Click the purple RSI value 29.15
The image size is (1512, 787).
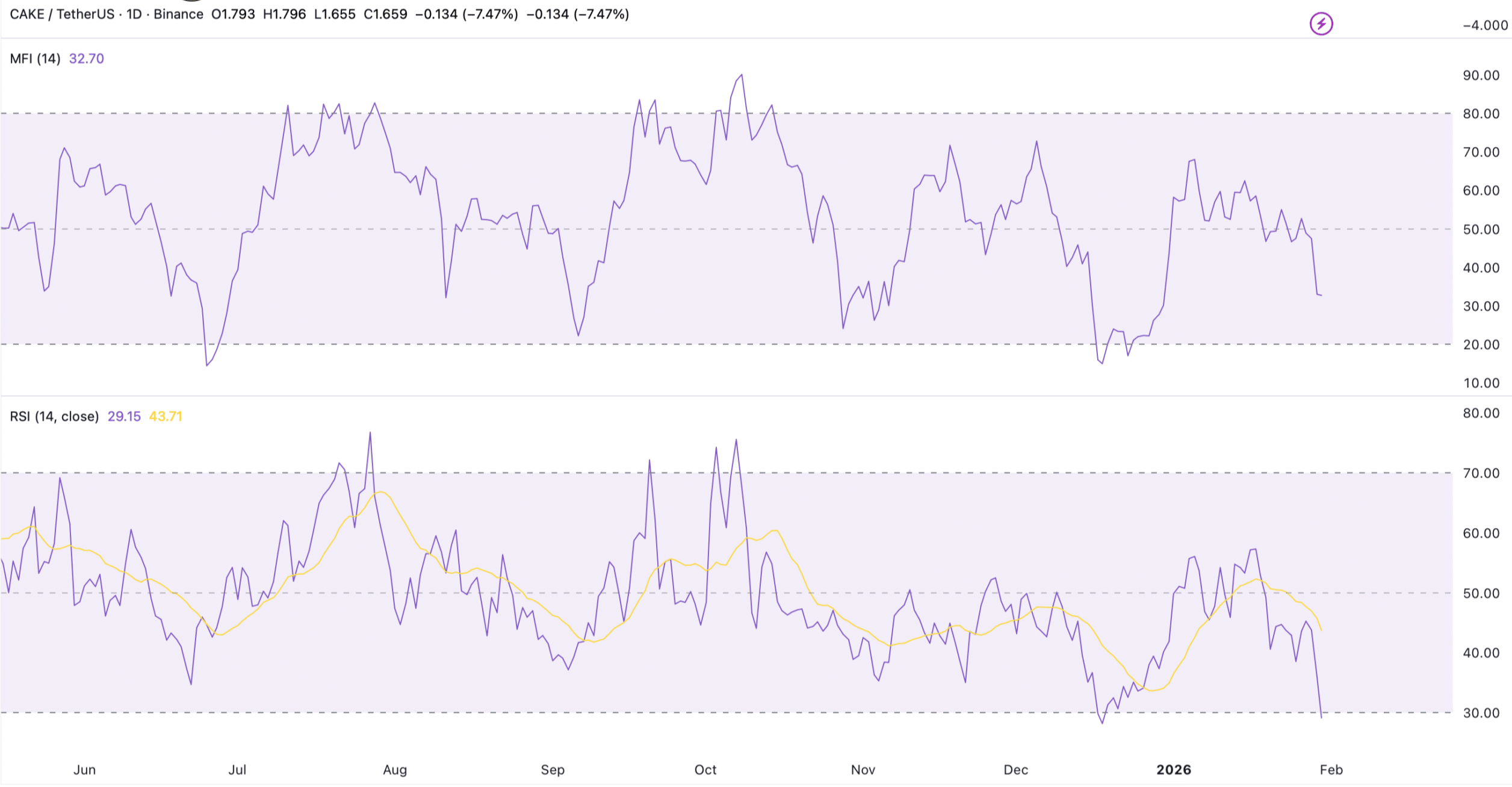(x=124, y=416)
